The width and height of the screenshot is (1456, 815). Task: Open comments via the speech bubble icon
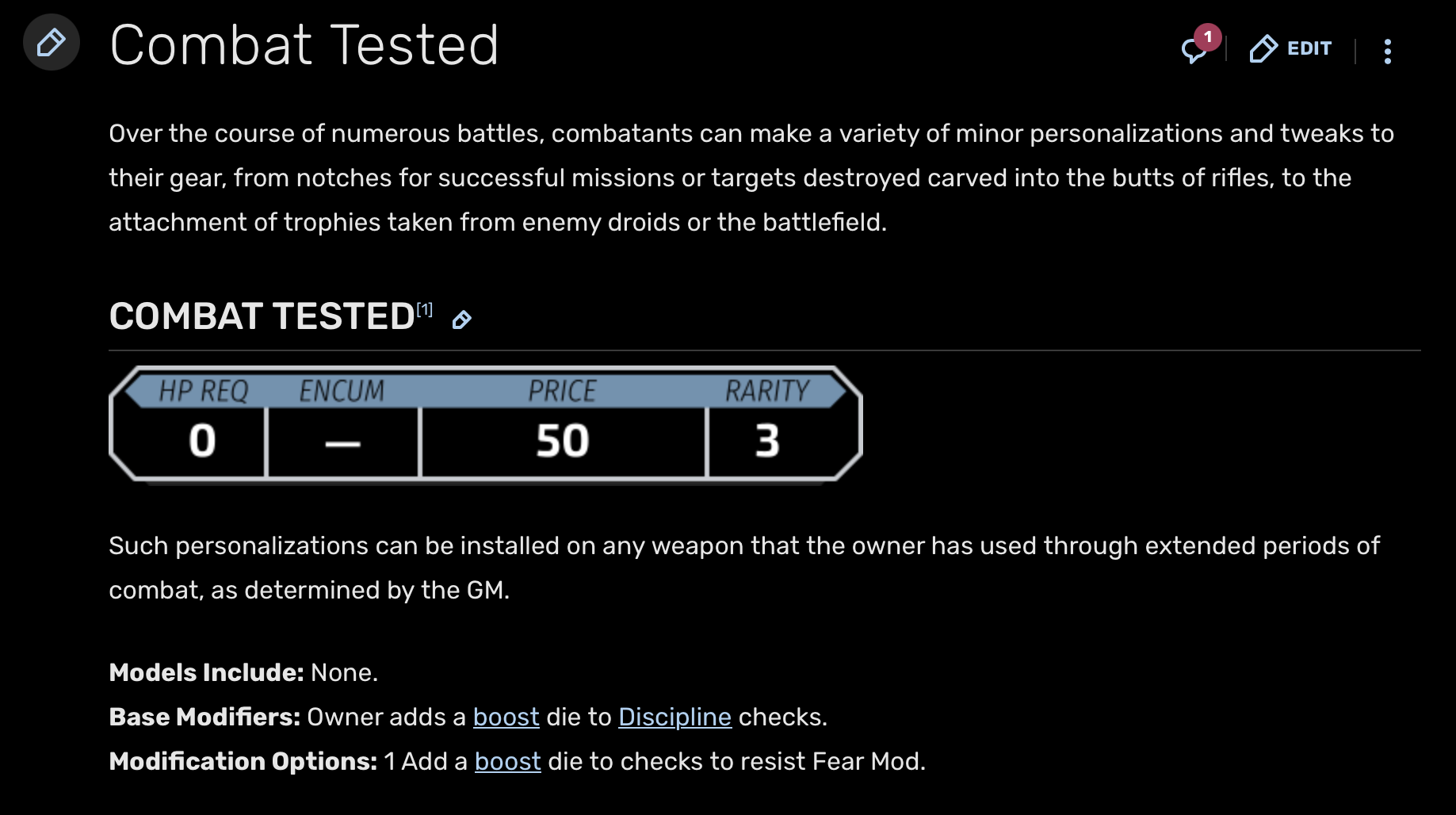(1192, 51)
